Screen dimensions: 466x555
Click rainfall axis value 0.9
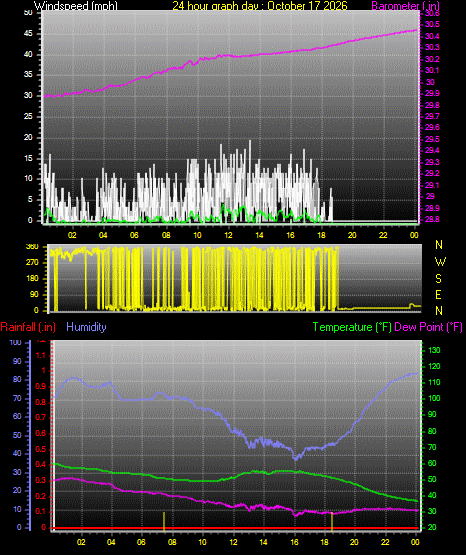pos(41,386)
